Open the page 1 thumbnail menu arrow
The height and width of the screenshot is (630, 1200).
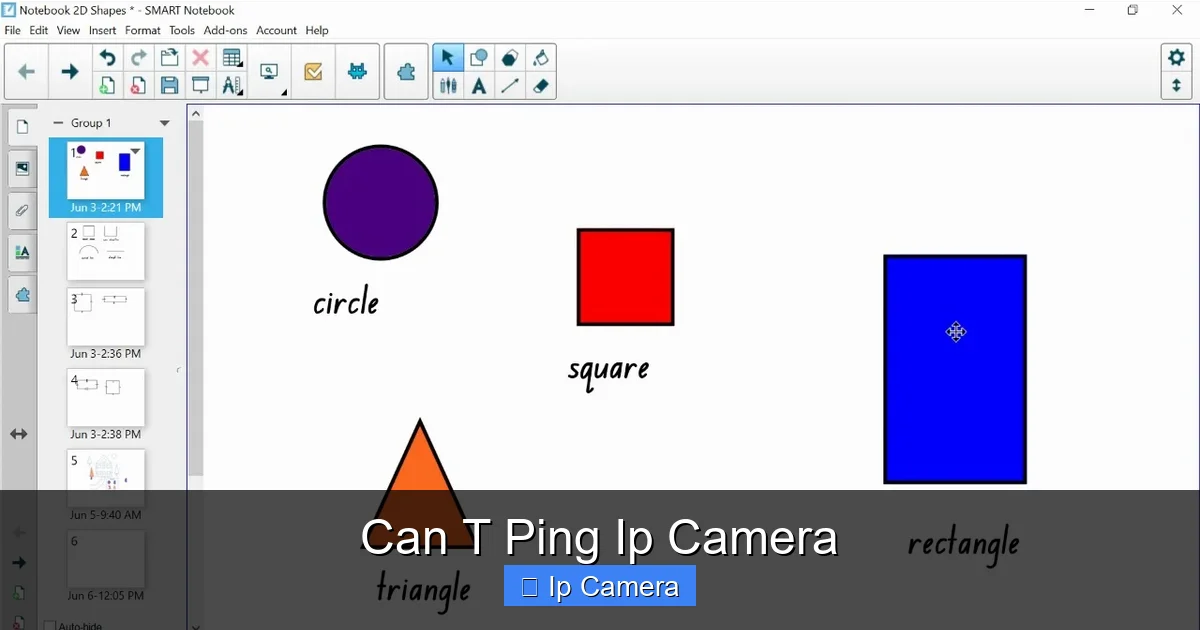coord(136,151)
